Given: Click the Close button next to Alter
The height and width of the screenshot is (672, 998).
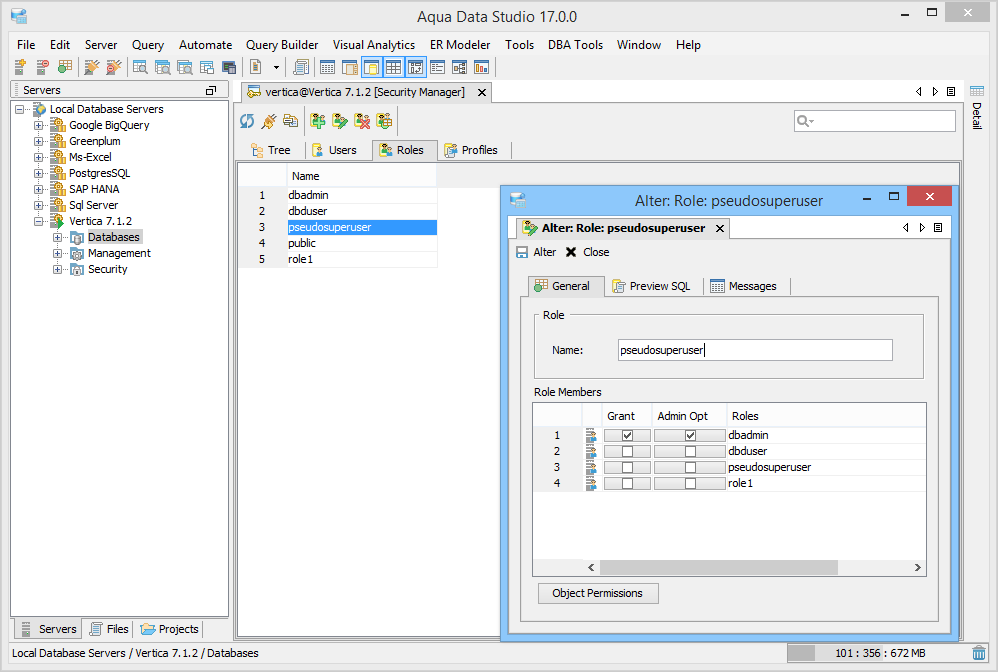Looking at the screenshot, I should click(x=587, y=252).
